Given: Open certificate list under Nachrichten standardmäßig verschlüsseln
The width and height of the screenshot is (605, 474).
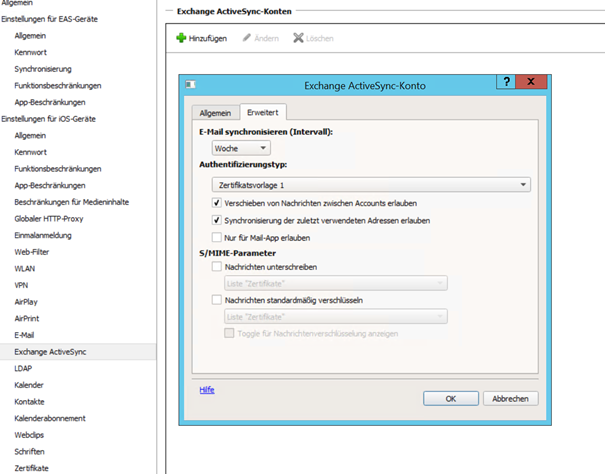Looking at the screenshot, I should point(336,317).
